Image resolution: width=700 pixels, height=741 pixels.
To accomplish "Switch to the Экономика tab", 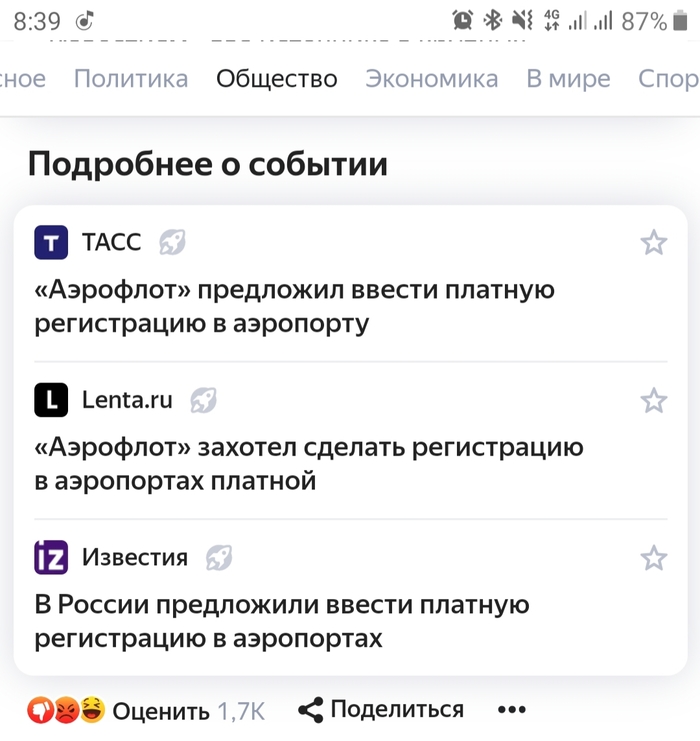I will click(431, 79).
